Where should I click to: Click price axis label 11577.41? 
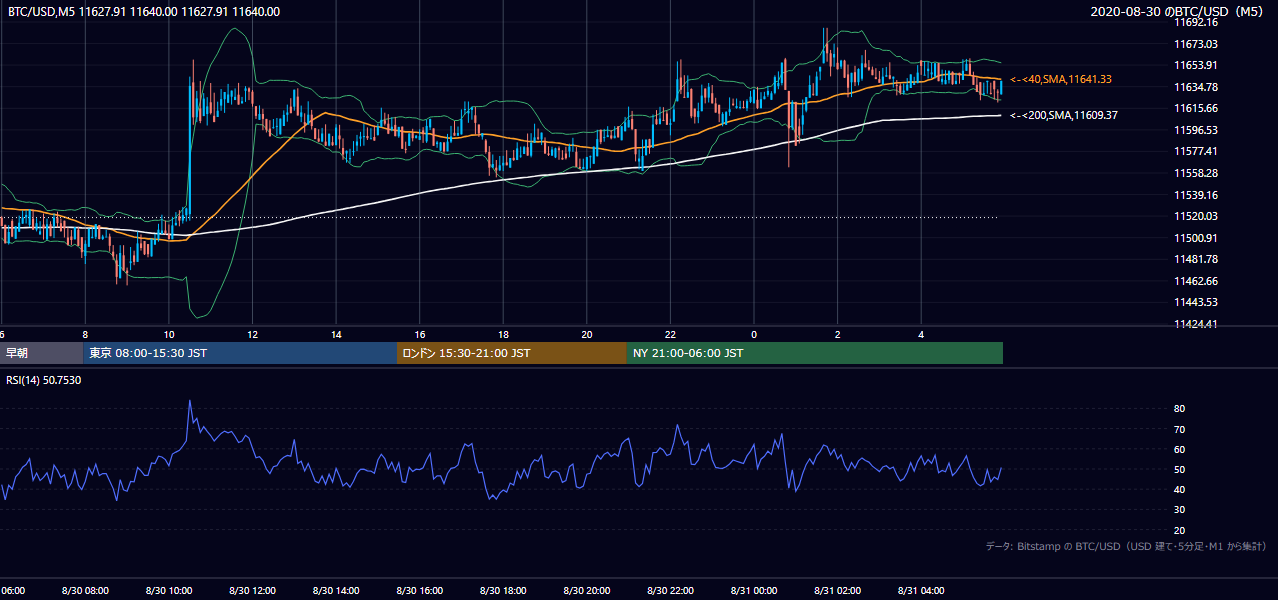1196,151
